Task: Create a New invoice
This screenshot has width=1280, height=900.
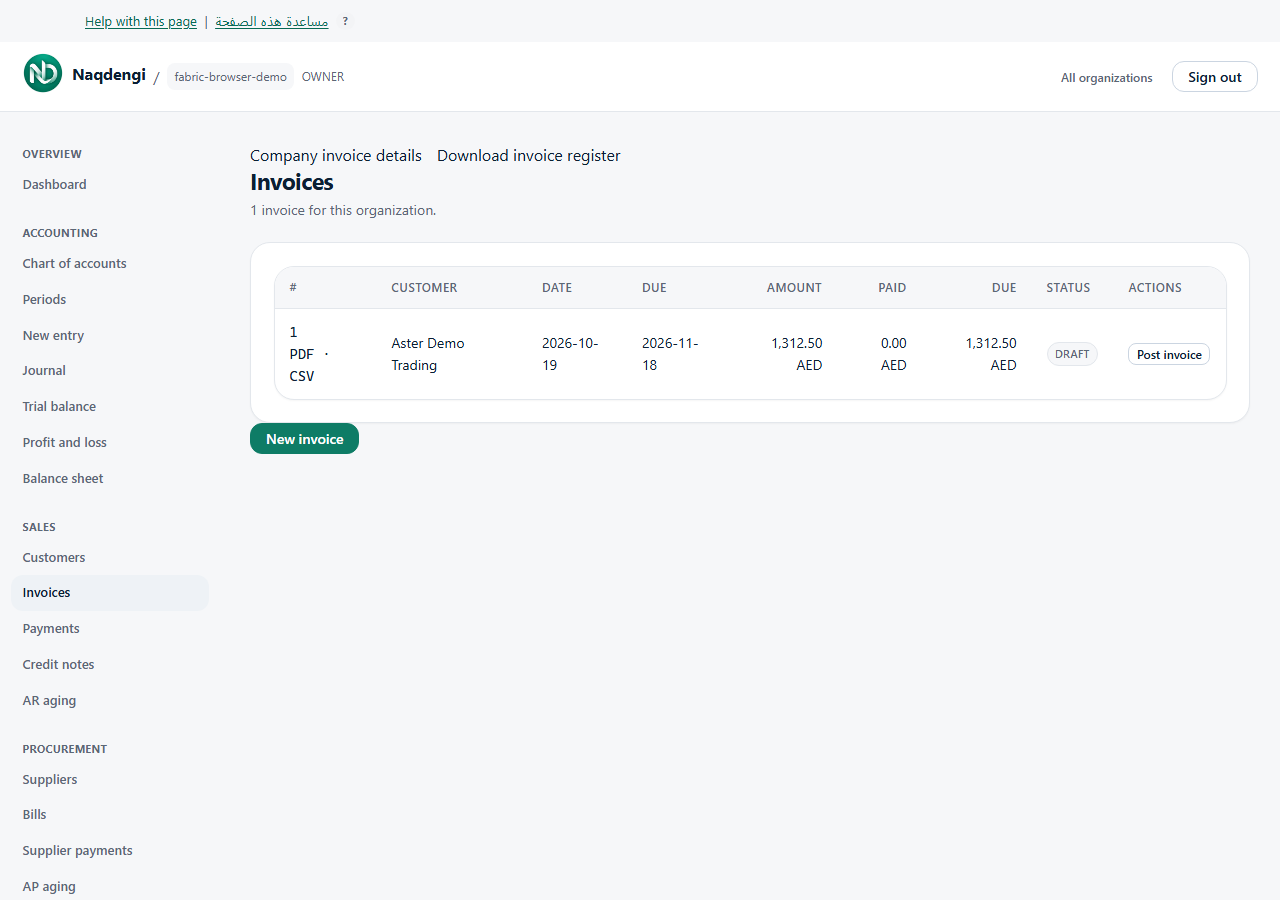Action: [x=304, y=439]
